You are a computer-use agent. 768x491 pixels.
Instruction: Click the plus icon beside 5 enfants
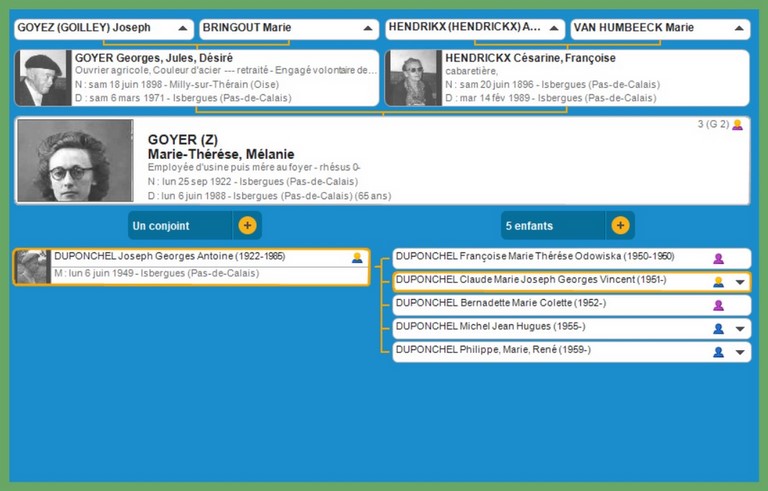tap(620, 225)
